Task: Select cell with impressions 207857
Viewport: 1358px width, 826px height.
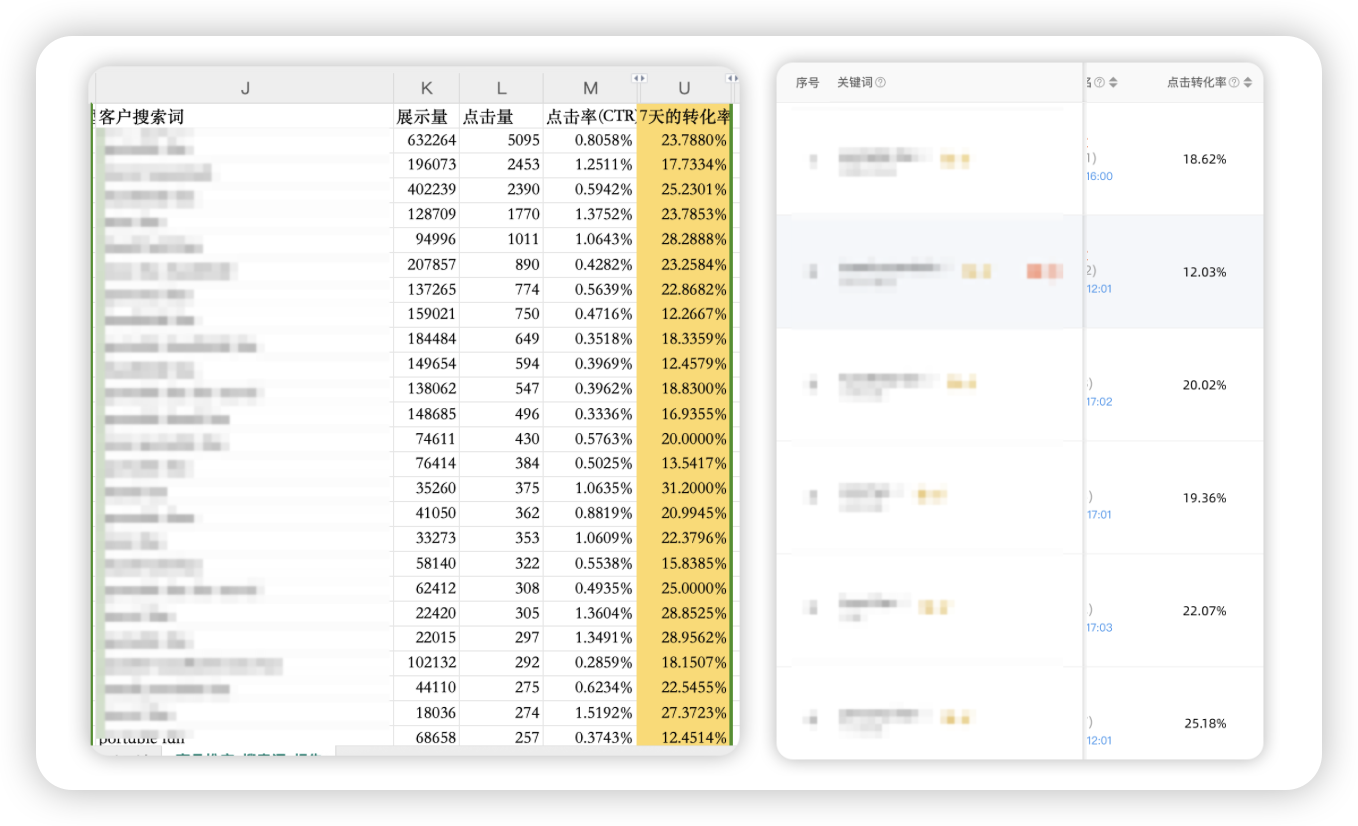Action: [x=427, y=265]
